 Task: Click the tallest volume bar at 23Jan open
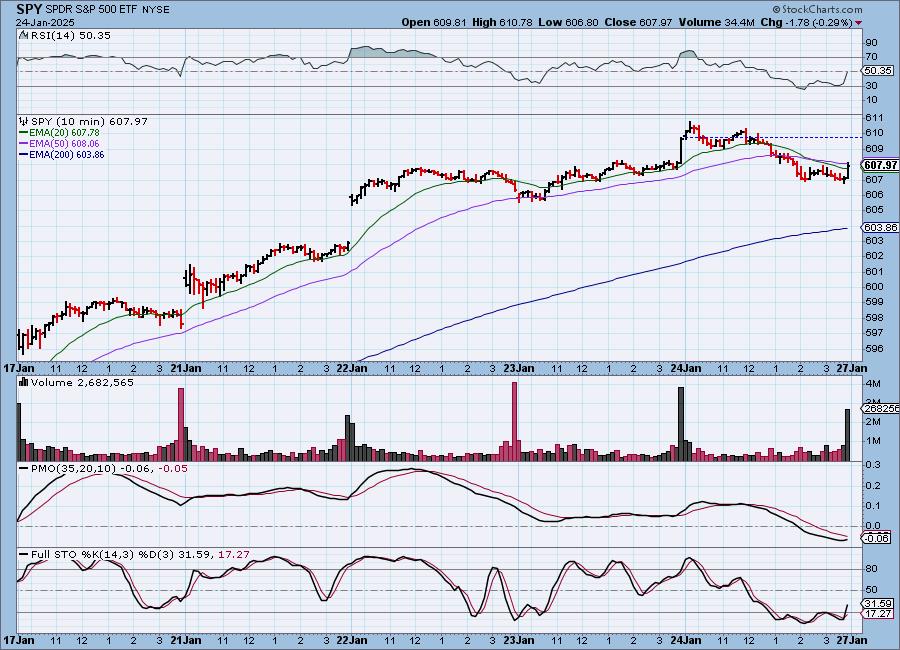coord(514,421)
